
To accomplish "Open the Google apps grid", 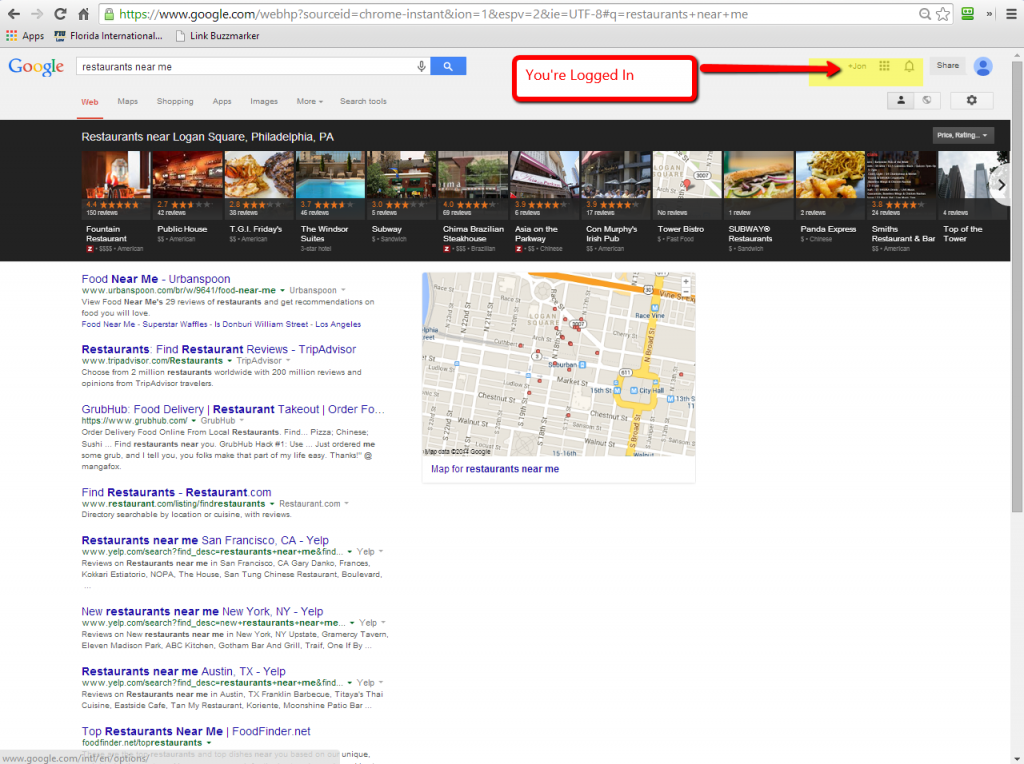I will (884, 66).
